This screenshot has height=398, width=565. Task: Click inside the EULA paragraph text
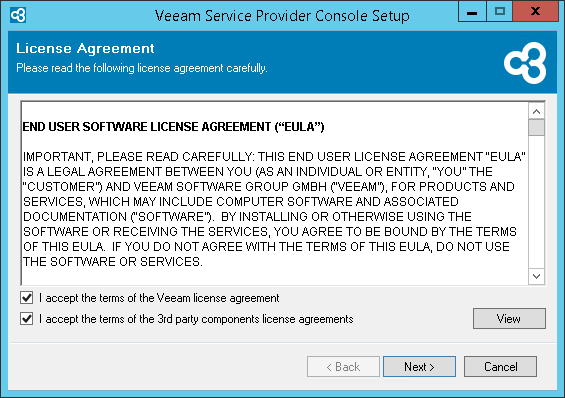point(274,209)
